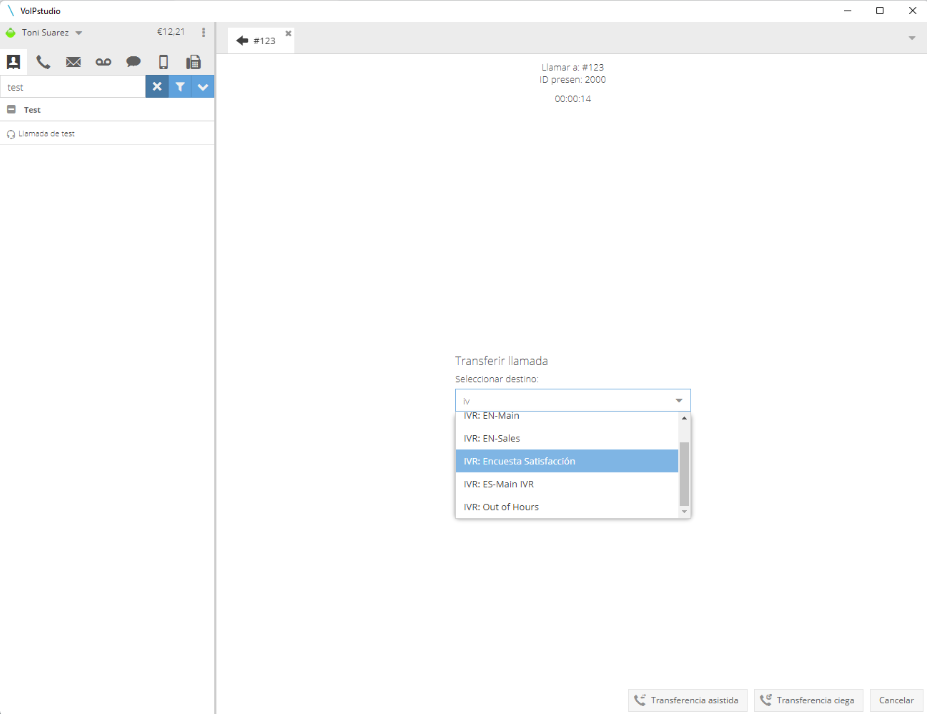Expand the Toni Suarez status dropdown
This screenshot has width=927, height=714.
[79, 33]
